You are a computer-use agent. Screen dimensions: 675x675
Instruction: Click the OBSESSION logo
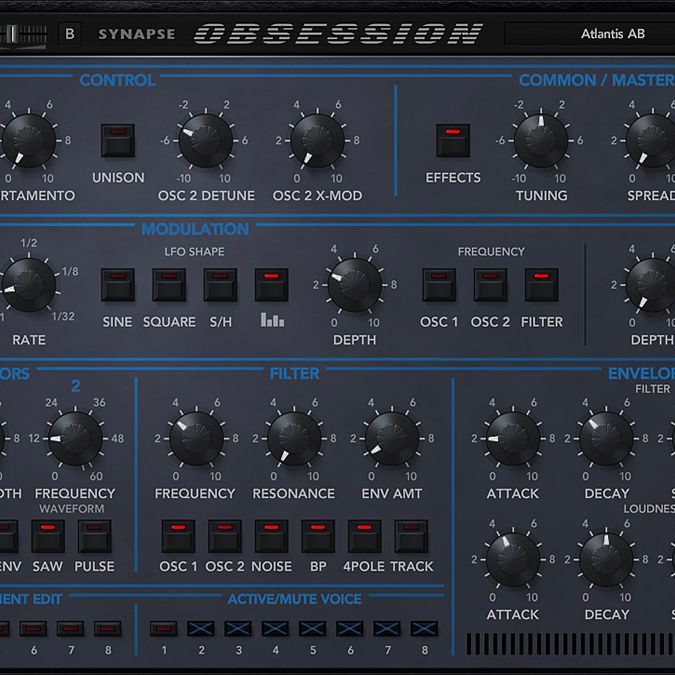point(338,34)
